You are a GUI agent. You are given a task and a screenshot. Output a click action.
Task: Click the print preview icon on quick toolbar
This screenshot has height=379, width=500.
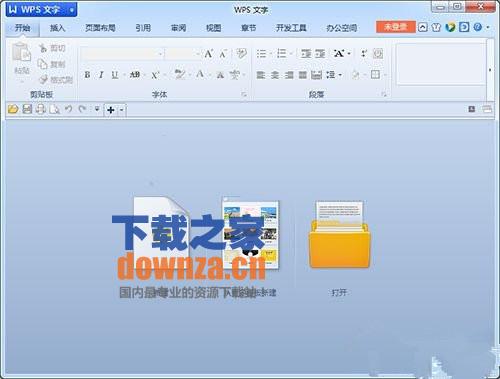54,109
